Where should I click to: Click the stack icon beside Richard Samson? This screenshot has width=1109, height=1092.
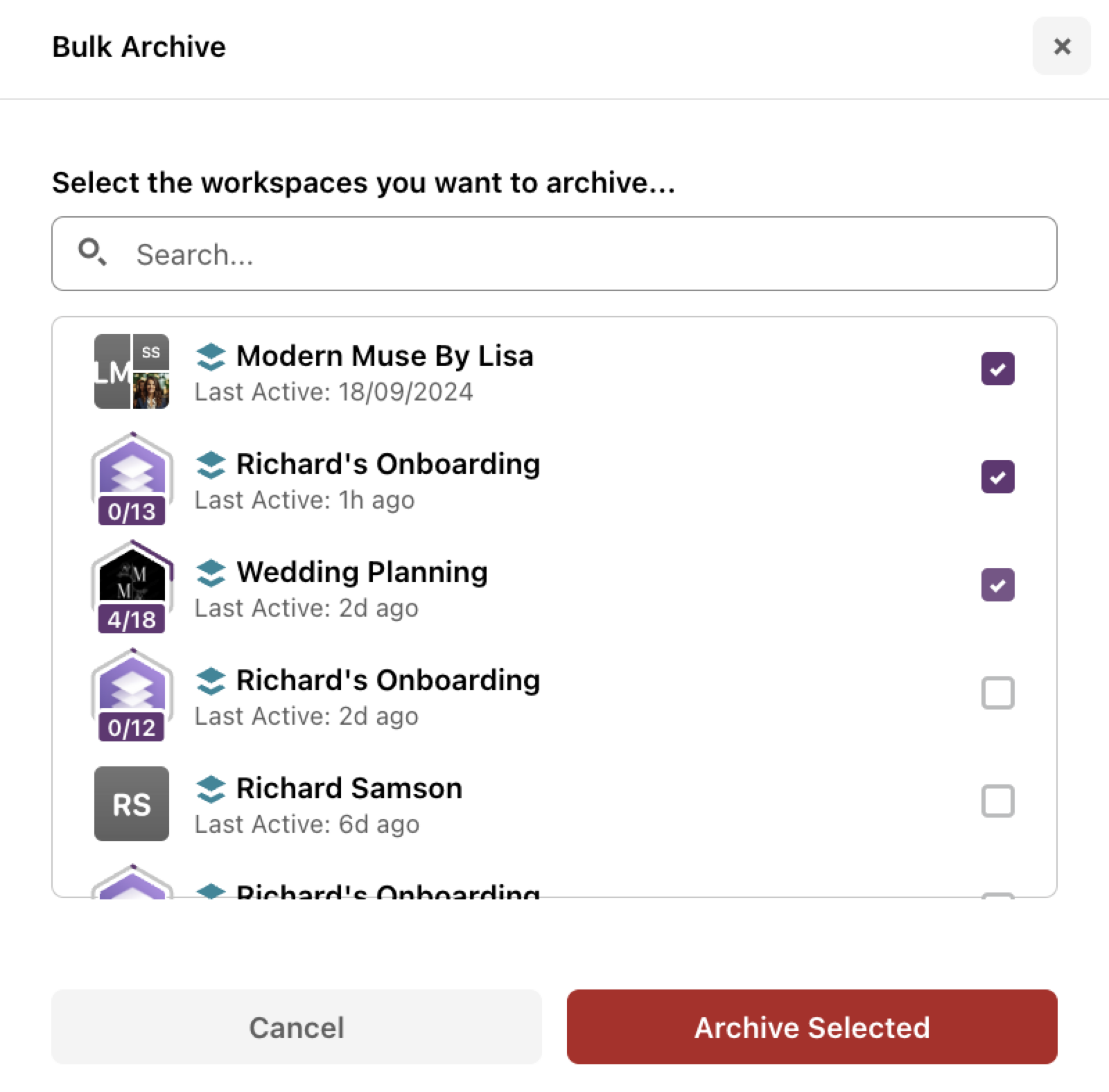(211, 789)
